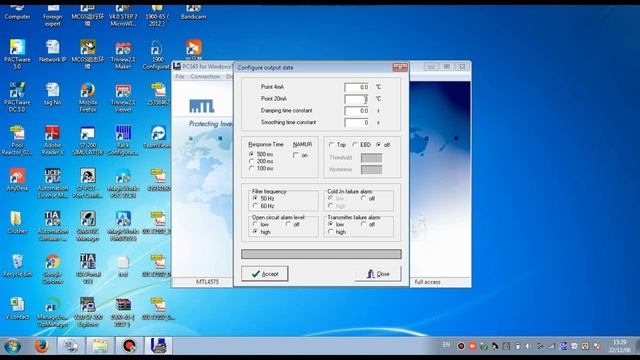Set transmitter failure alarm off
Screen dimensions: 640x360
(x=363, y=224)
